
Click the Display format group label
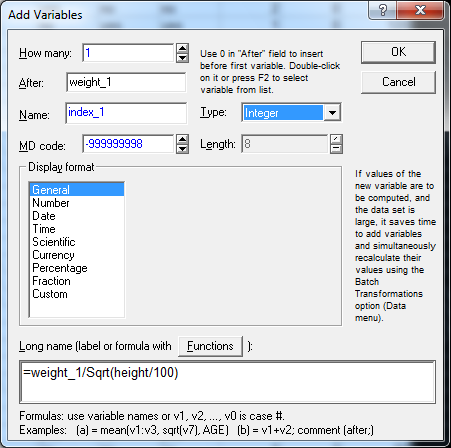(x=61, y=167)
